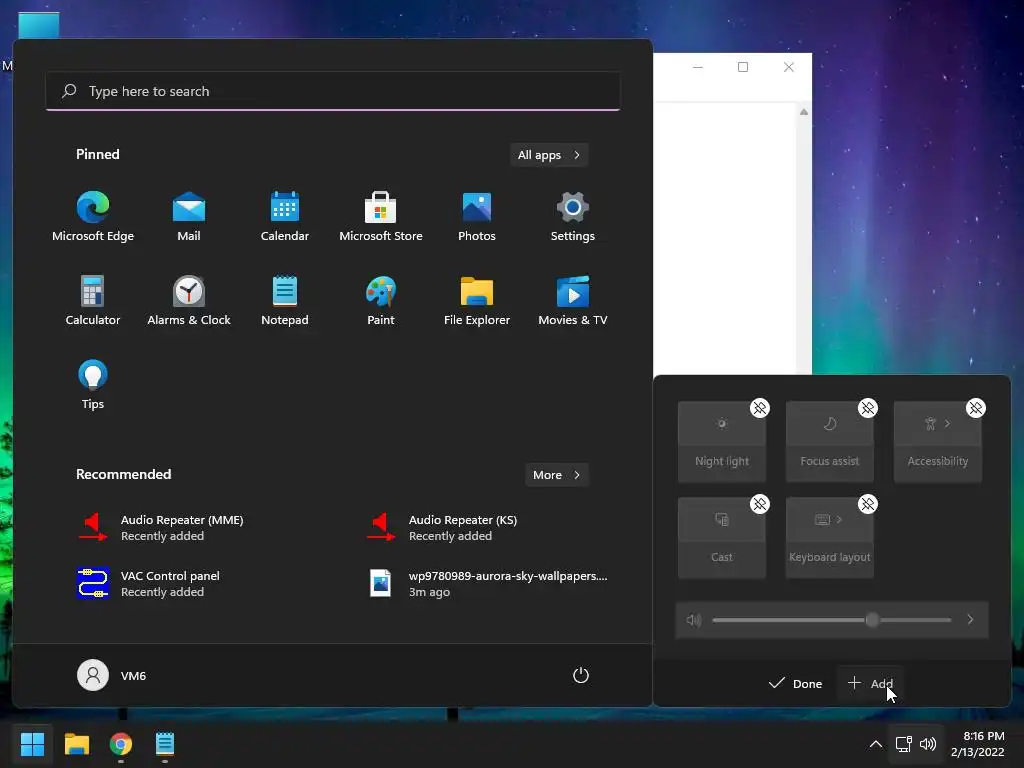Click the Windows Start button on taskbar
Screen dimensions: 1024x768
32,744
